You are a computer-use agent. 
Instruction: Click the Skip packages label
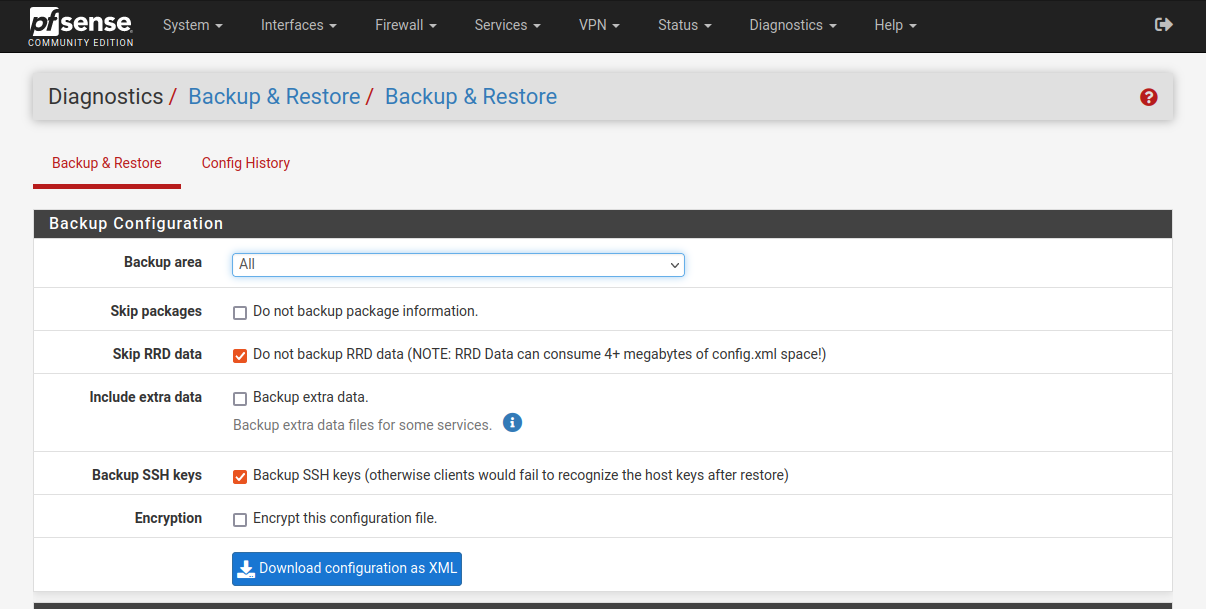(x=156, y=311)
